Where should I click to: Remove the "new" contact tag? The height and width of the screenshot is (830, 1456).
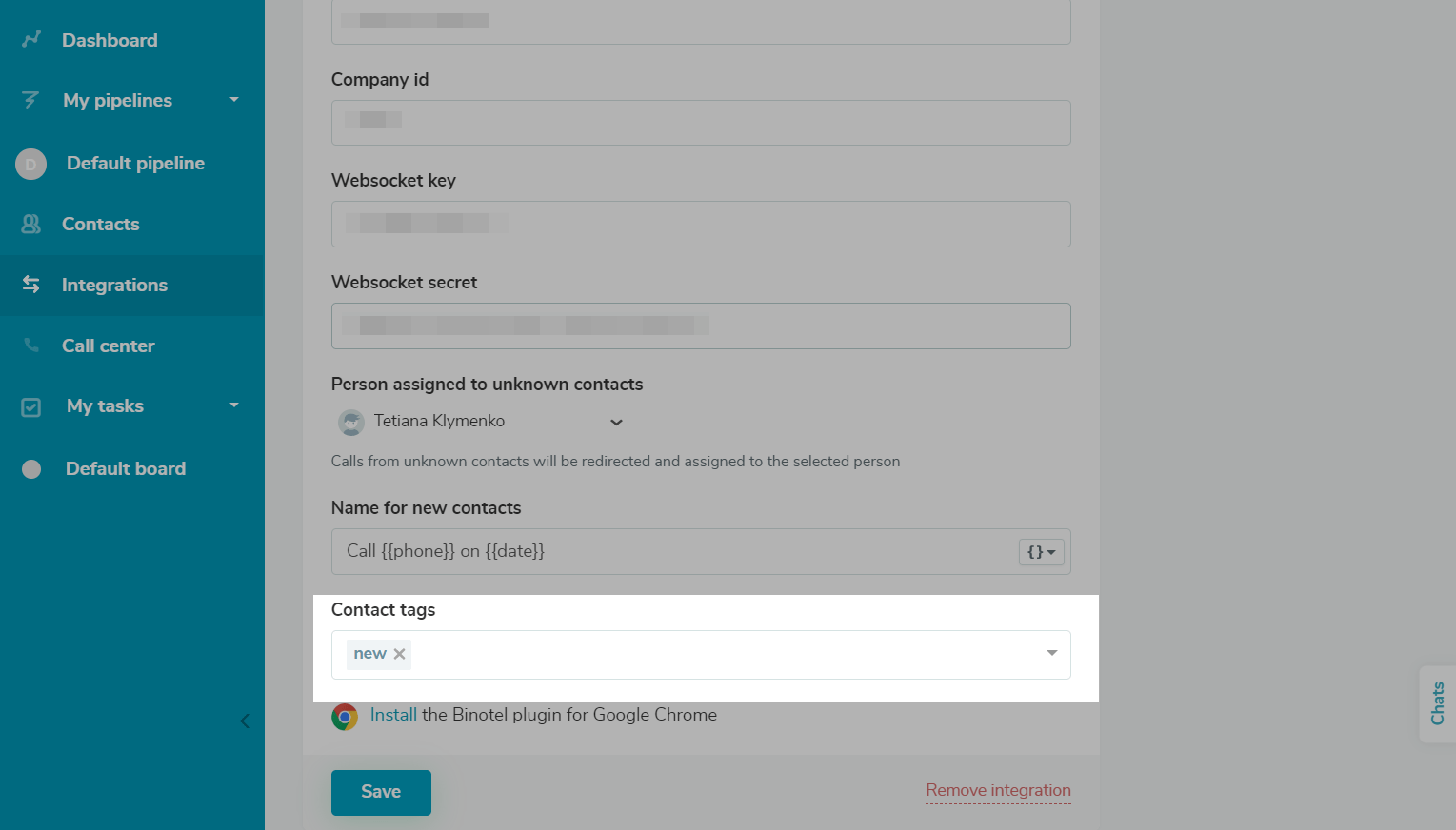[400, 654]
